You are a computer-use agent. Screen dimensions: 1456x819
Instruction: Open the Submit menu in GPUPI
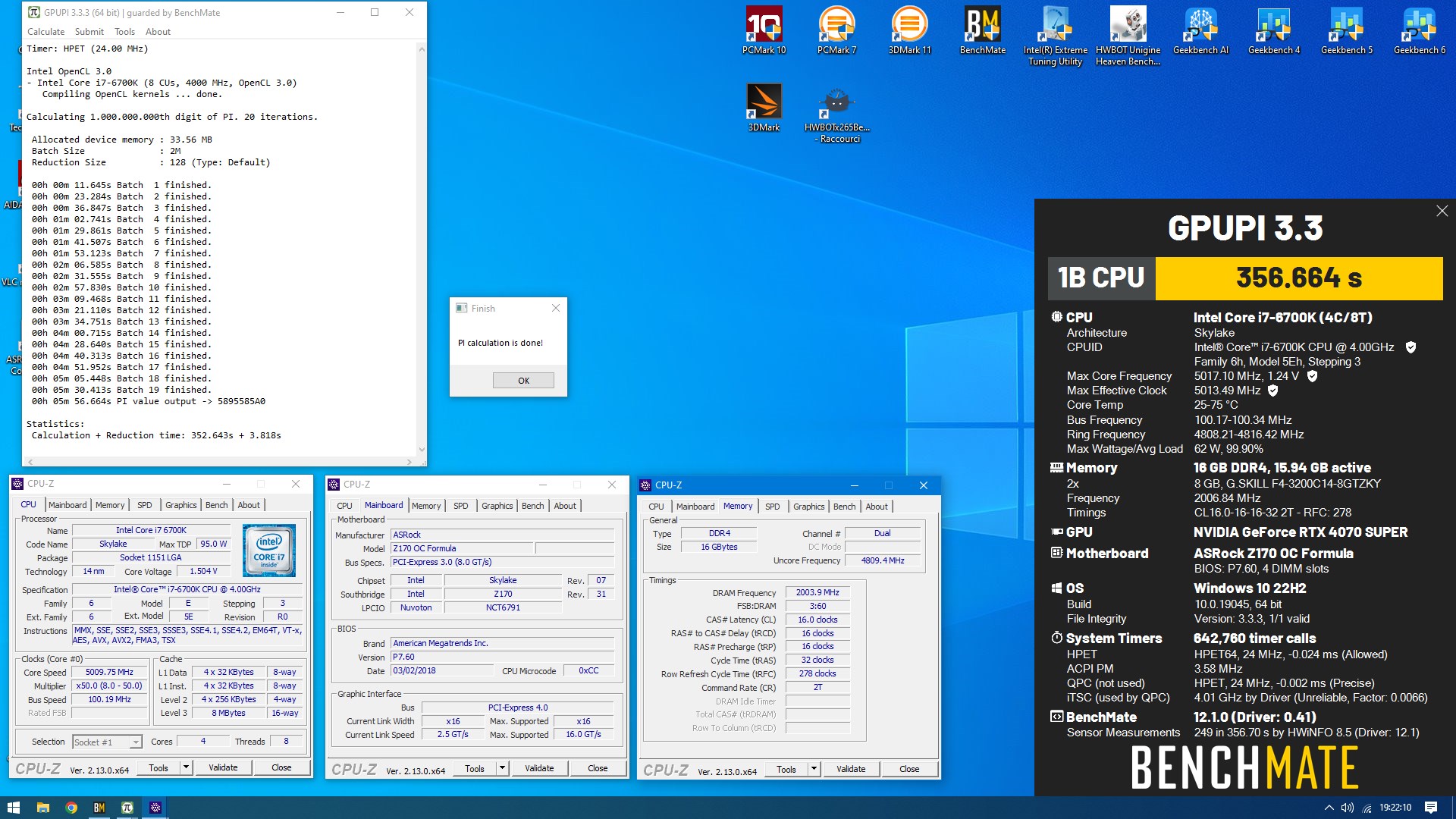(x=89, y=32)
